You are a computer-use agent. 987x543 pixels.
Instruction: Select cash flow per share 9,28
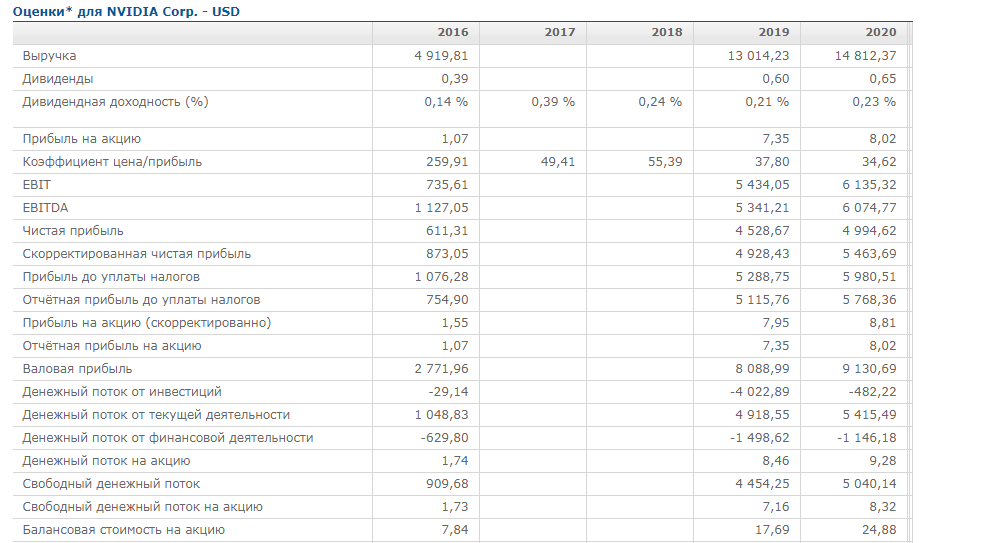pos(883,461)
